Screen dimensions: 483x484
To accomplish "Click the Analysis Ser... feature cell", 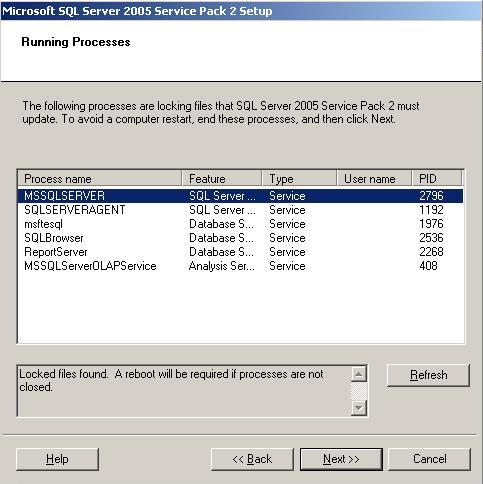I will tap(222, 266).
